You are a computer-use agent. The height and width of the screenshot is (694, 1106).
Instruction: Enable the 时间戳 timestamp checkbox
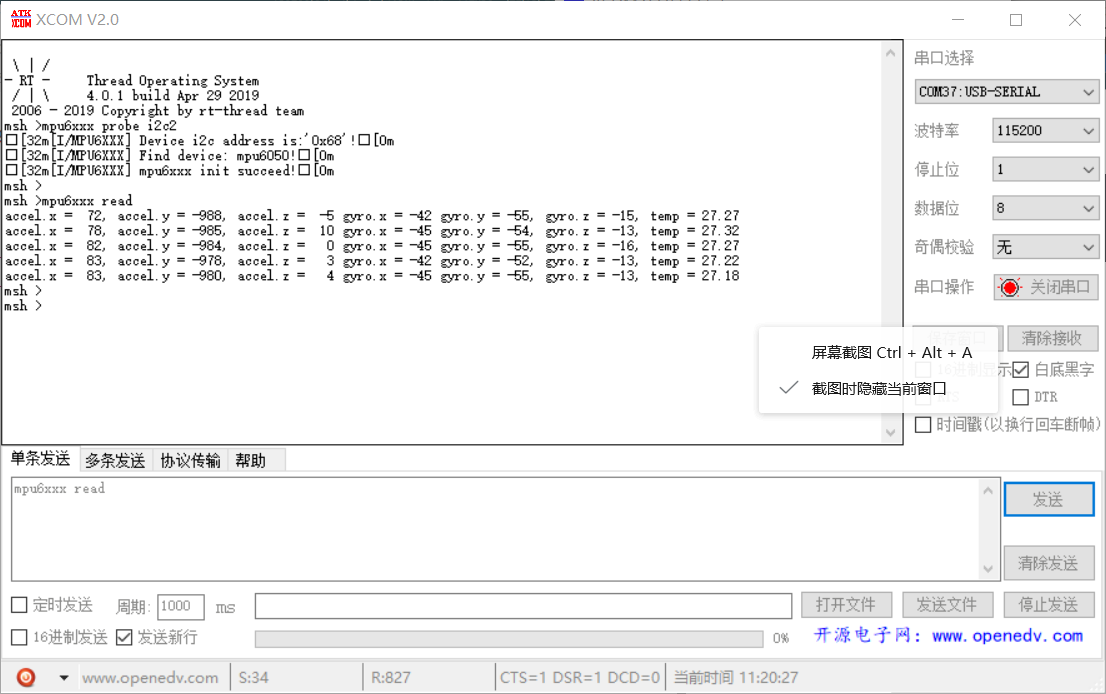923,424
